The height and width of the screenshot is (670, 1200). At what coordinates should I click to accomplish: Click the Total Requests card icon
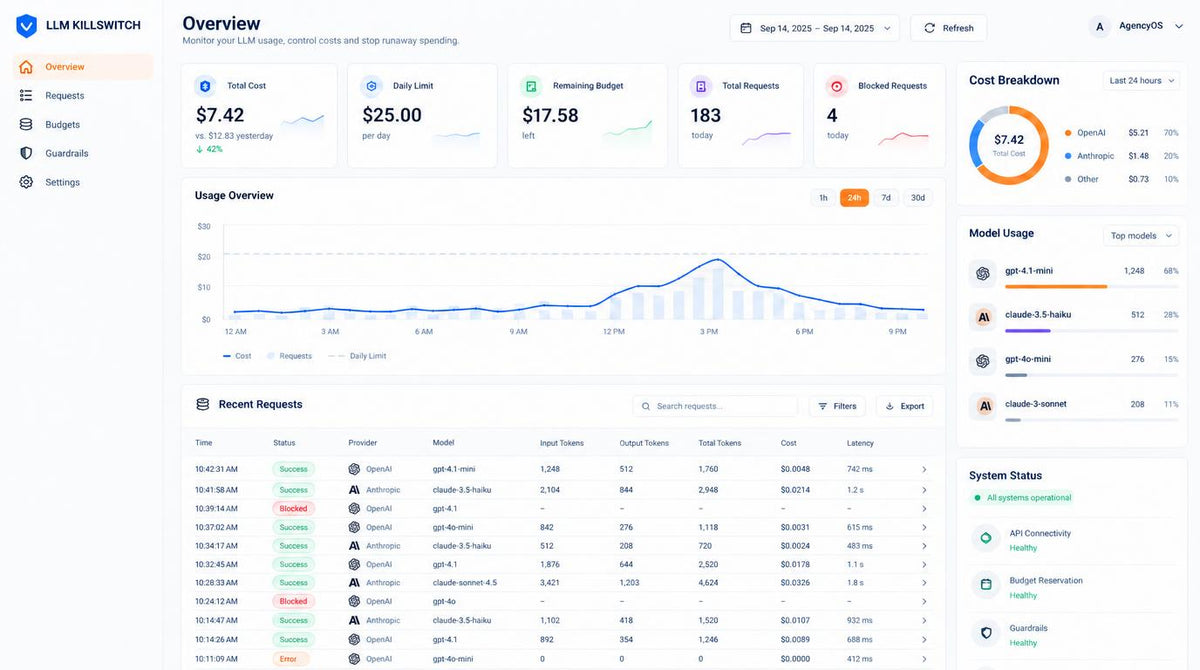pyautogui.click(x=701, y=86)
